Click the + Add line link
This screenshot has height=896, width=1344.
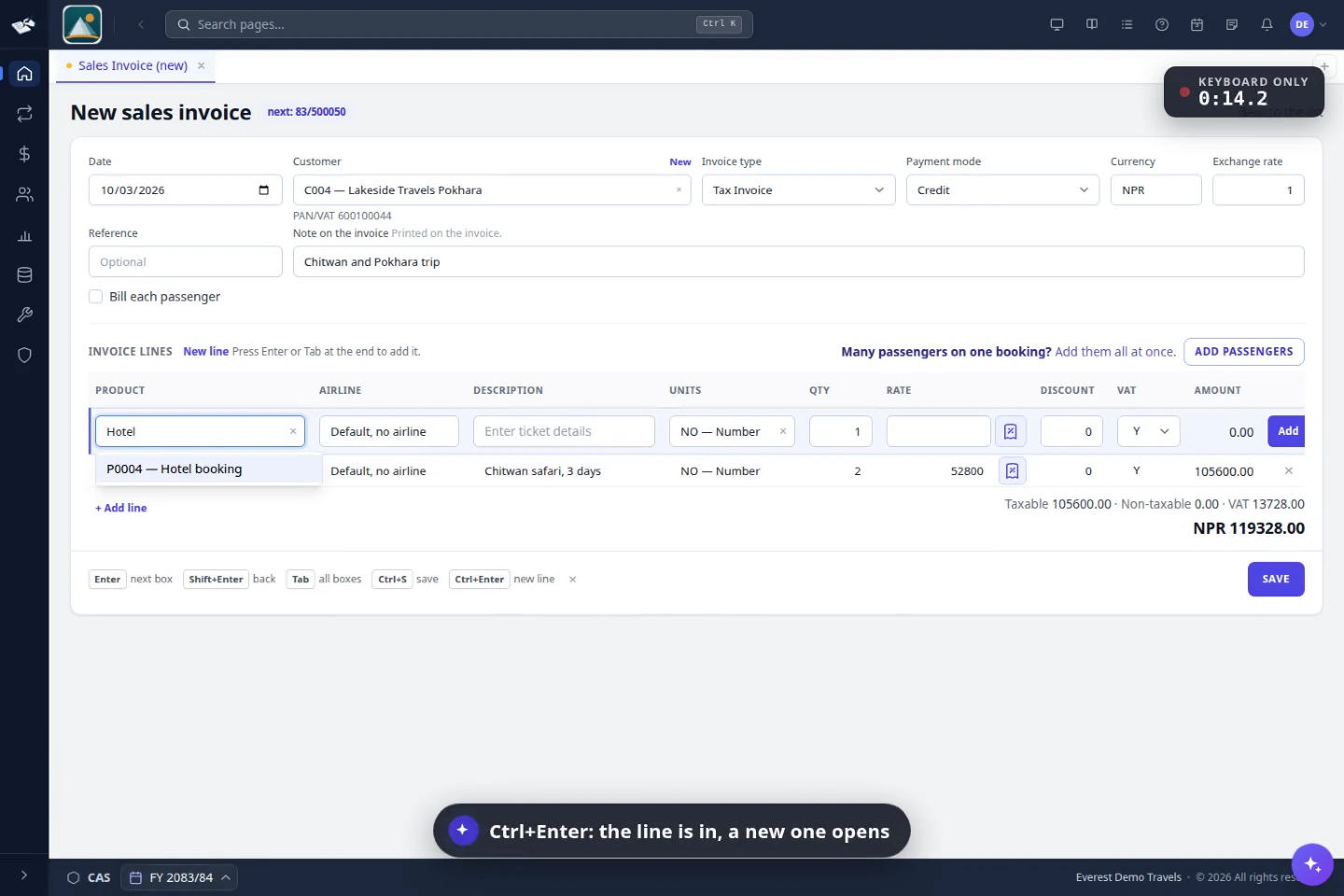pyautogui.click(x=120, y=508)
